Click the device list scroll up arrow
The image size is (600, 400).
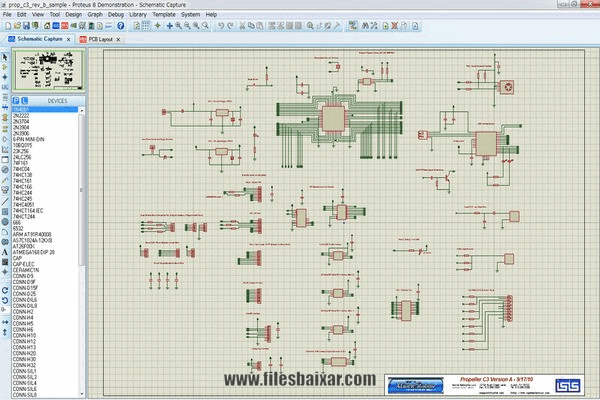82,110
